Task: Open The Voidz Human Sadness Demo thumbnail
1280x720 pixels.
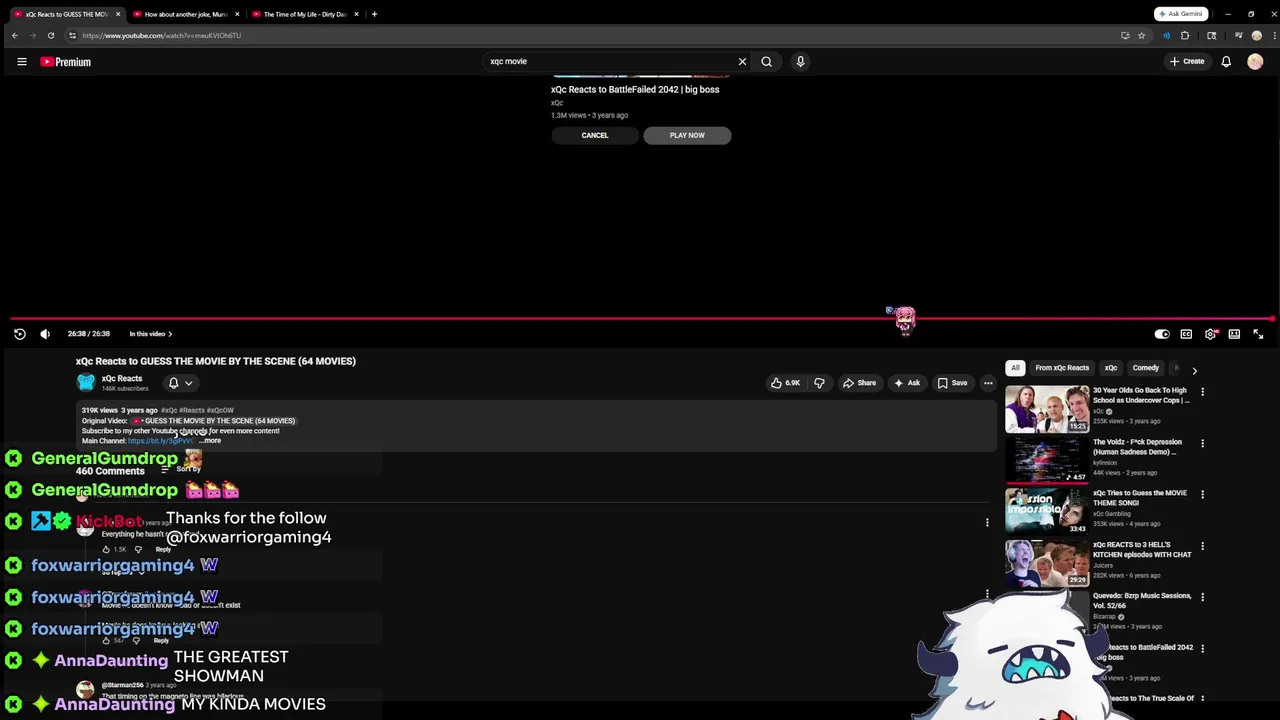Action: pos(1047,460)
